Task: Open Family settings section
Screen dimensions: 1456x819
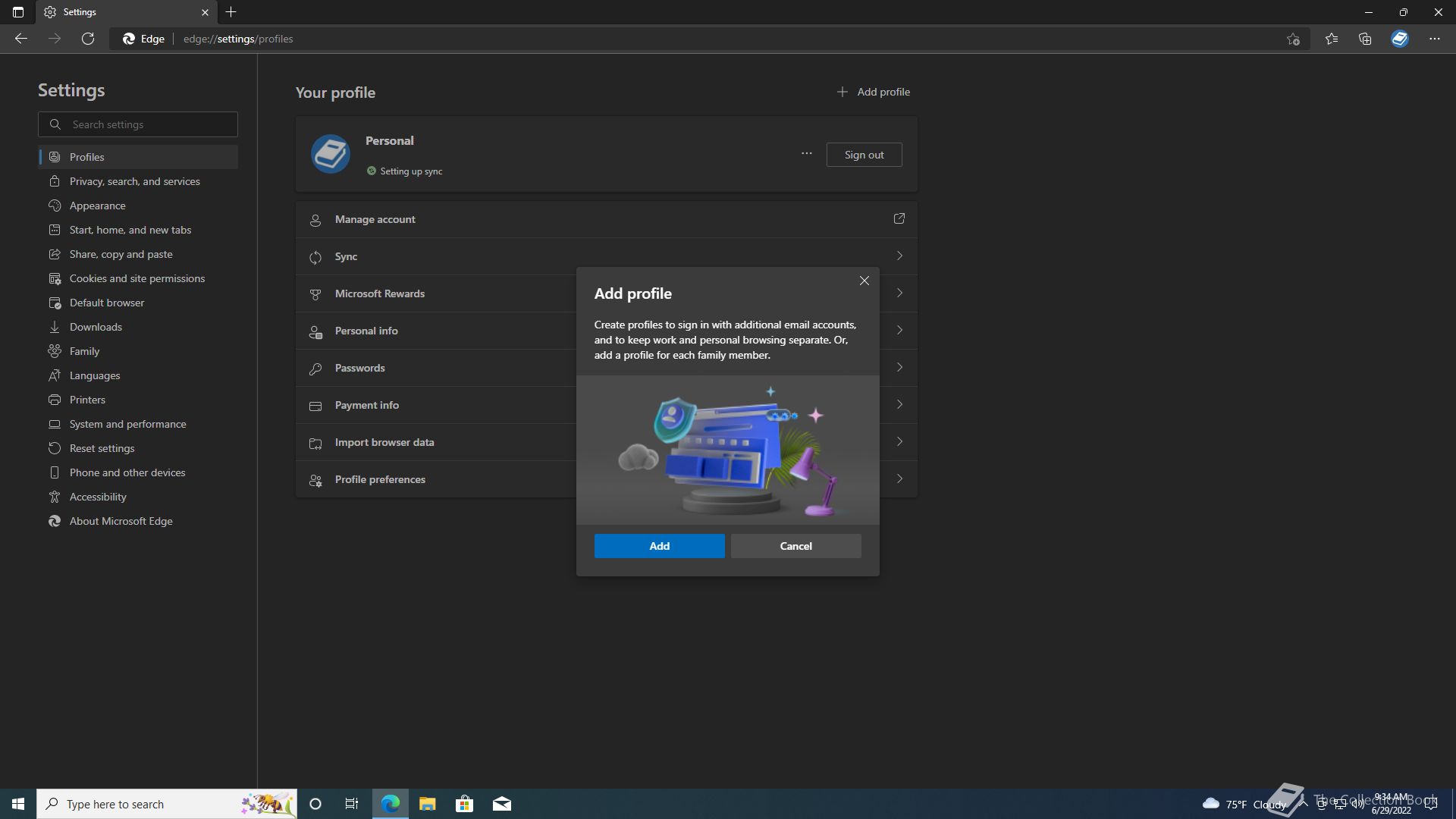Action: point(138,351)
